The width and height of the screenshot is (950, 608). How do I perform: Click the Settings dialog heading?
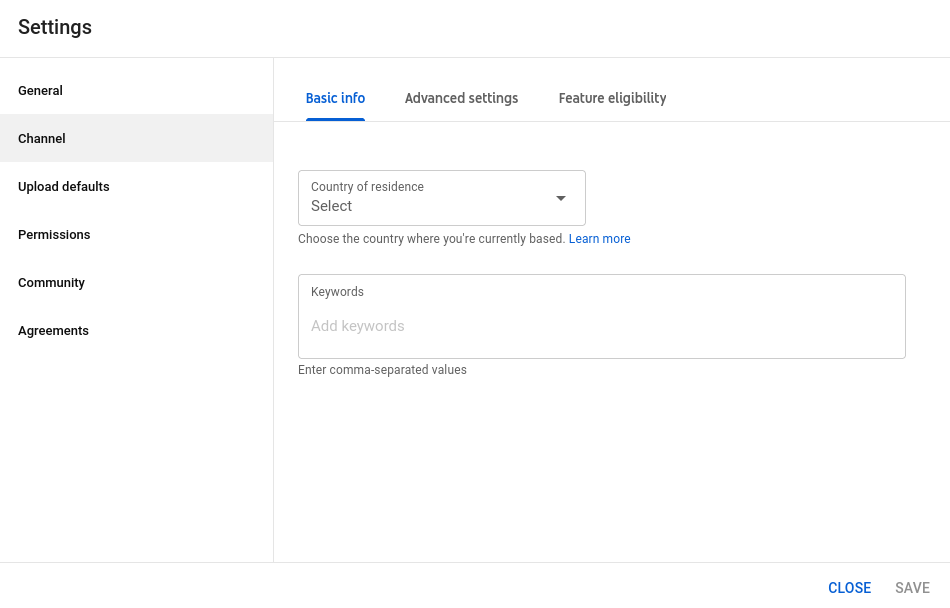pos(55,27)
